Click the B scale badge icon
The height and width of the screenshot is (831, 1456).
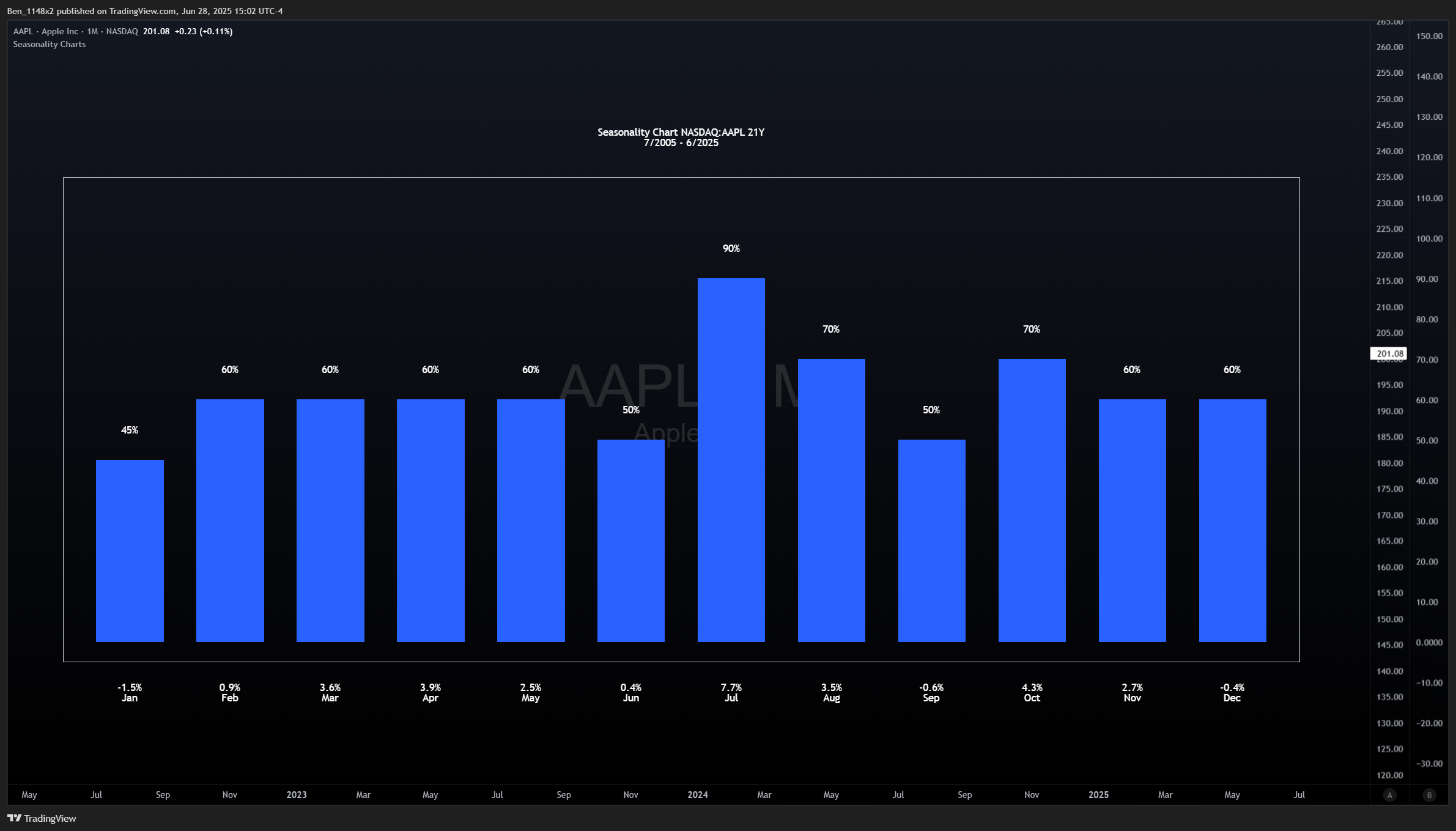click(x=1429, y=795)
